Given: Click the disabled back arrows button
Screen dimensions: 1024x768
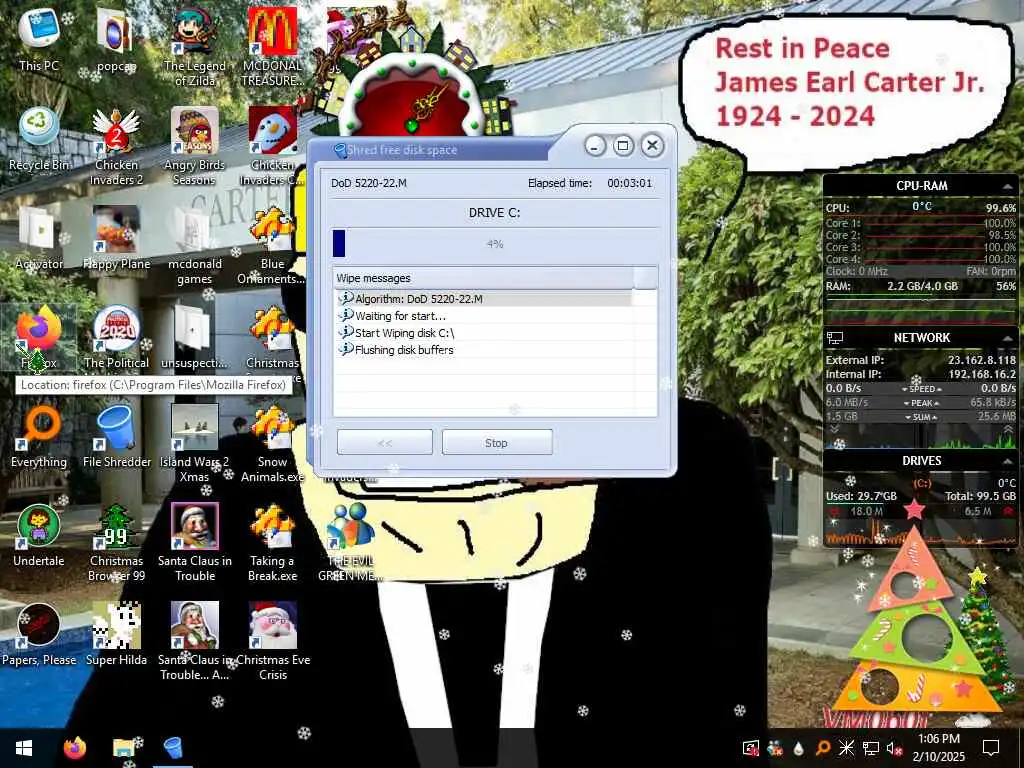Looking at the screenshot, I should pos(385,443).
